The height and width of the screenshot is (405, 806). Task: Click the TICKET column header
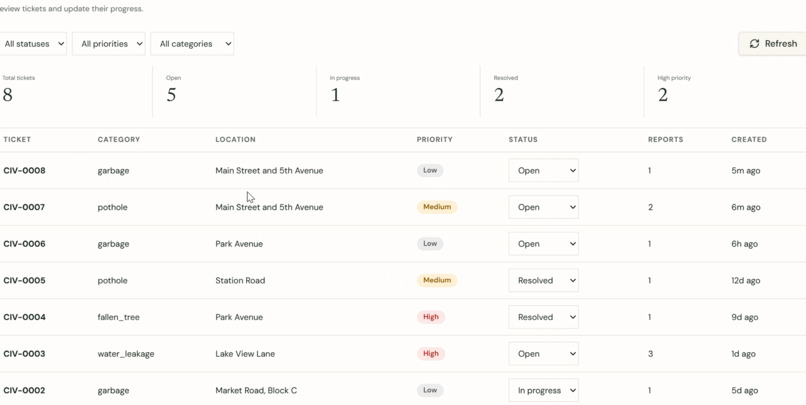click(17, 139)
